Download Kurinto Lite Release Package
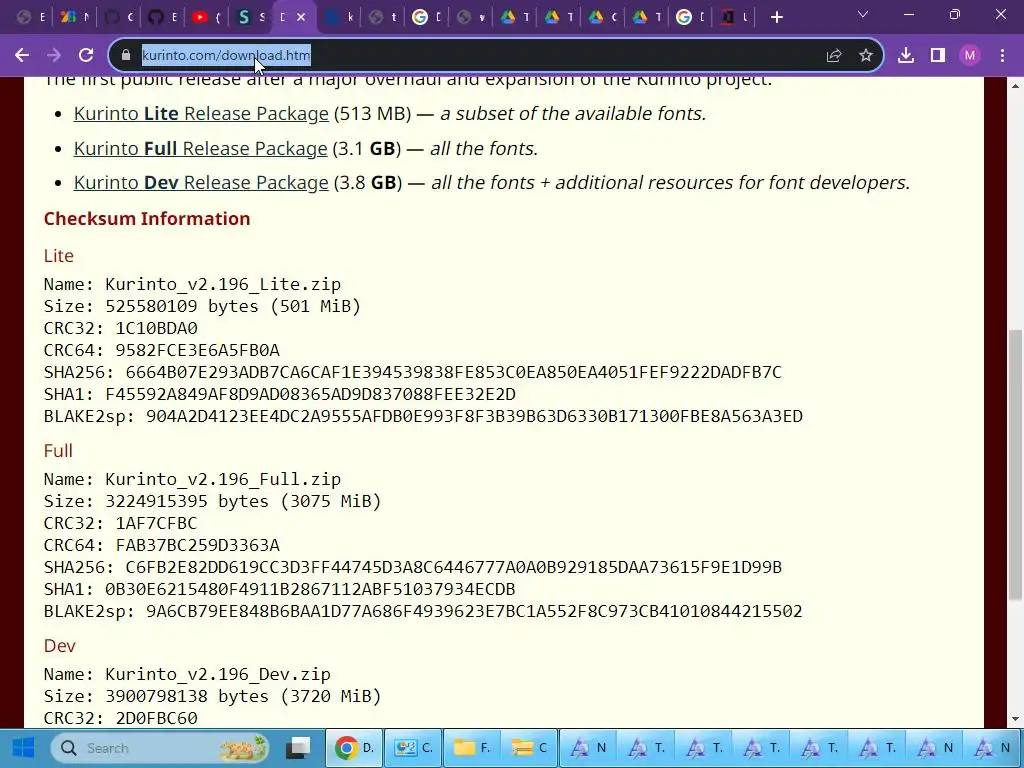This screenshot has width=1024, height=768. coord(201,114)
